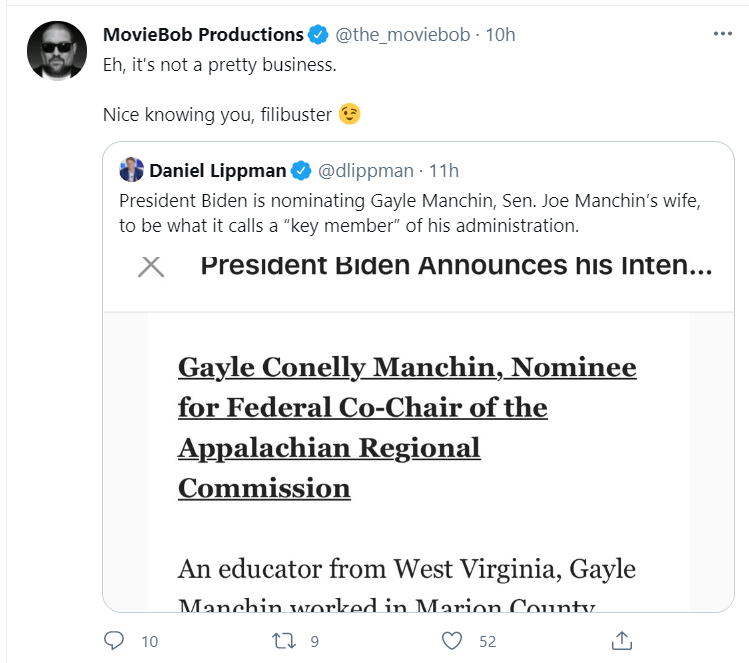This screenshot has width=749, height=663.
Task: Open the 10h timestamp link
Action: point(500,35)
